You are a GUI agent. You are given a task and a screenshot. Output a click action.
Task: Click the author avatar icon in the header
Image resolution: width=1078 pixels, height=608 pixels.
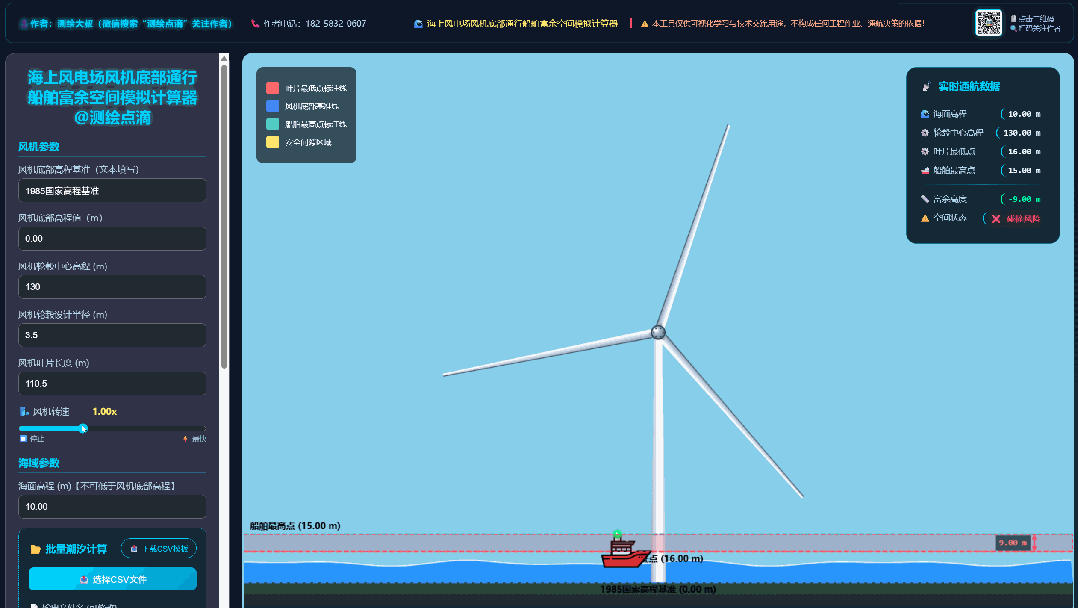(24, 23)
